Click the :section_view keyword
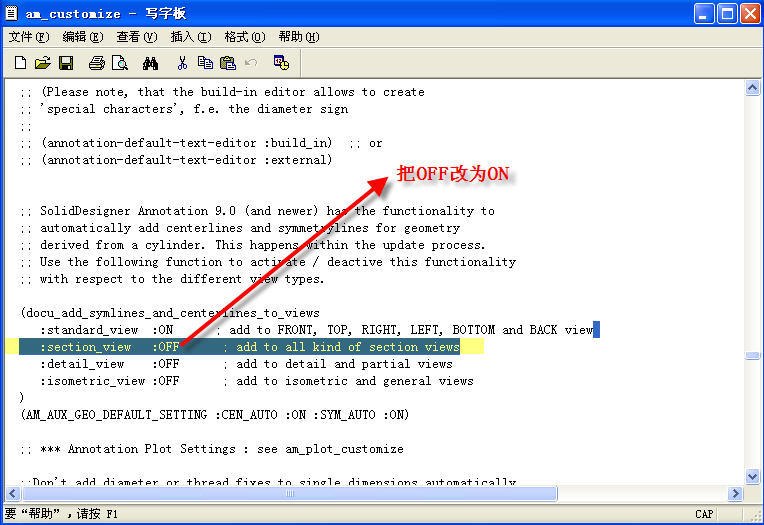This screenshot has height=525, width=764. click(x=86, y=347)
